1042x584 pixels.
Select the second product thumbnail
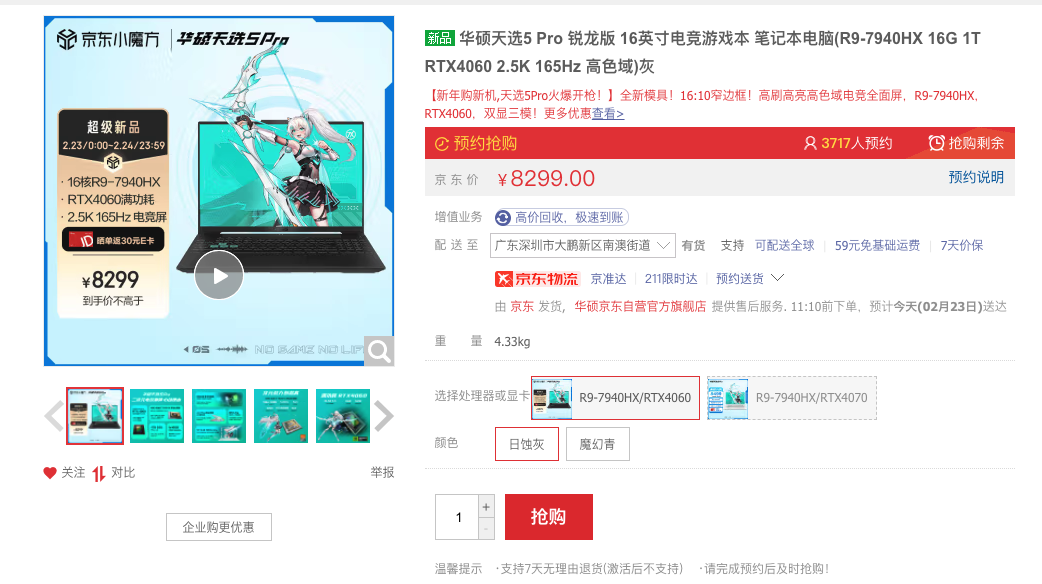(157, 416)
